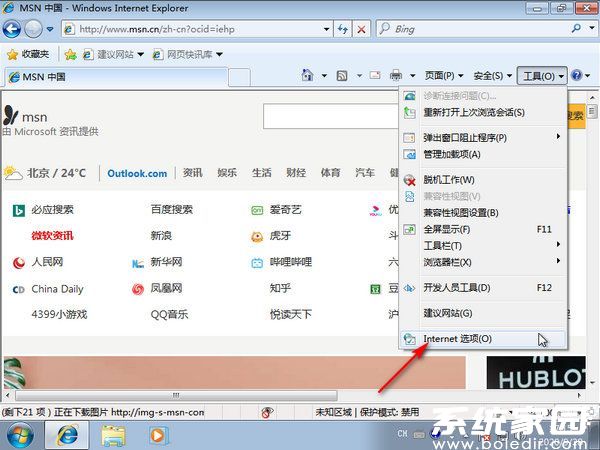The height and width of the screenshot is (450, 600).
Task: Click the 爱奇艺 site icon
Action: coord(257,210)
